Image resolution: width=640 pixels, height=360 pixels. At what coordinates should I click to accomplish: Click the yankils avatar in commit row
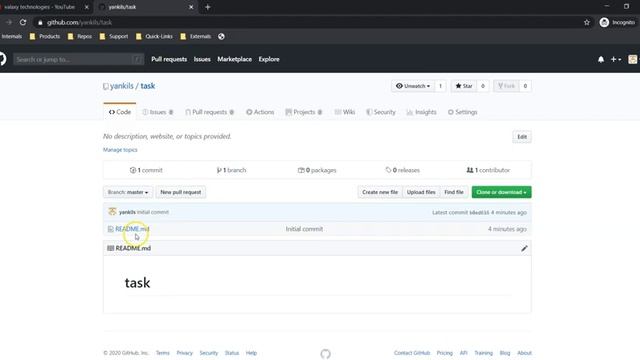click(112, 211)
